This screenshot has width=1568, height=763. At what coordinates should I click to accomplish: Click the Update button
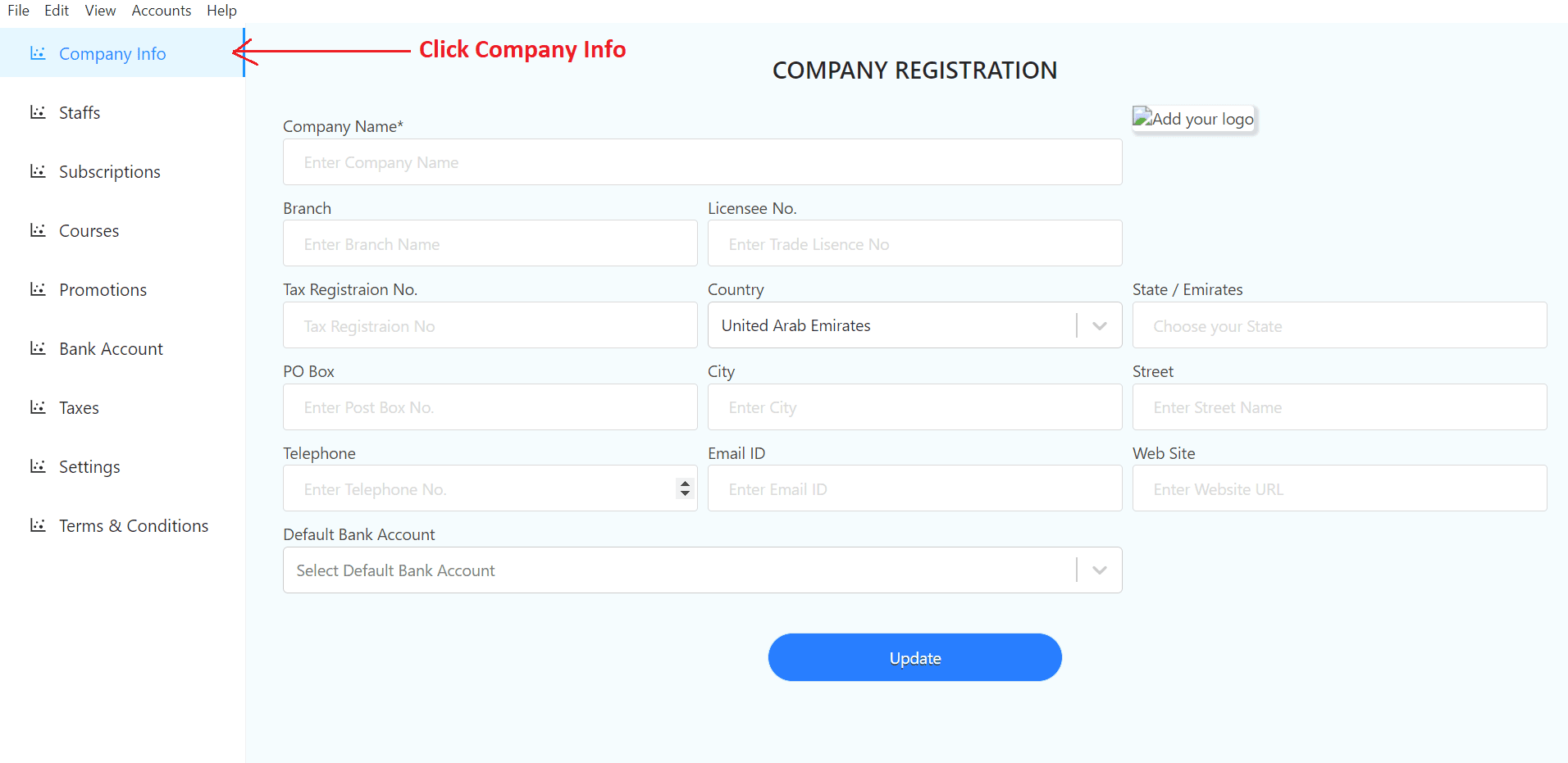point(914,657)
